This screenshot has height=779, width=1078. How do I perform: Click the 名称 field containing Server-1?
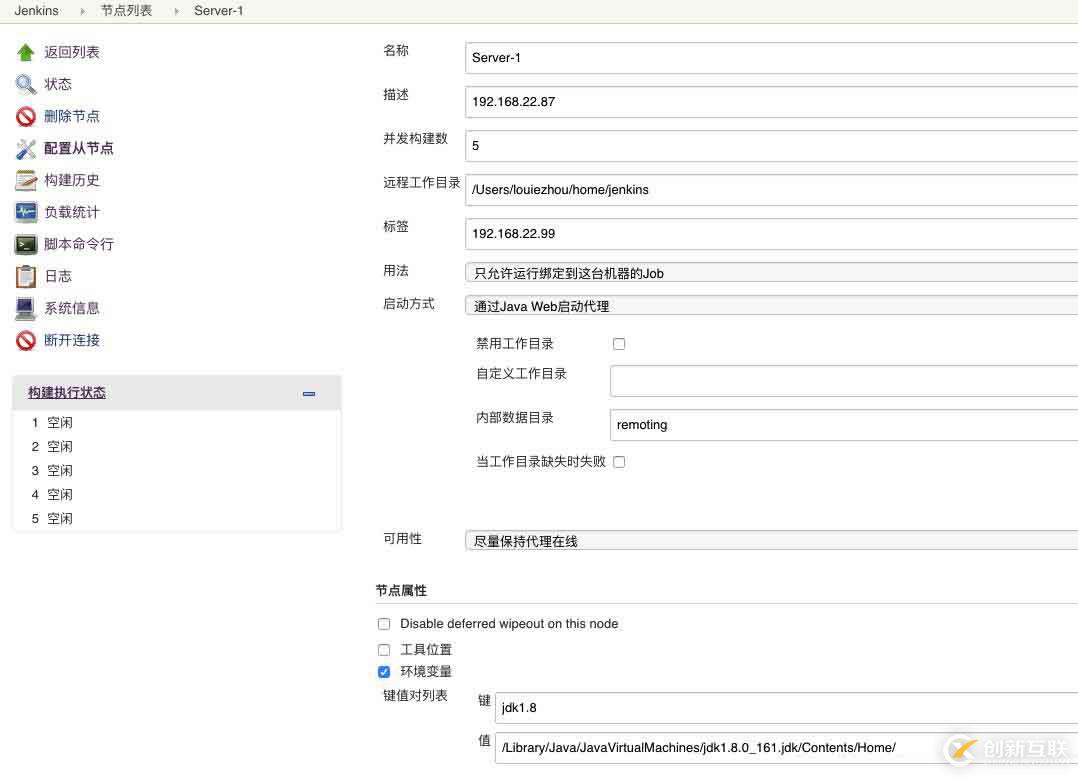pos(771,58)
